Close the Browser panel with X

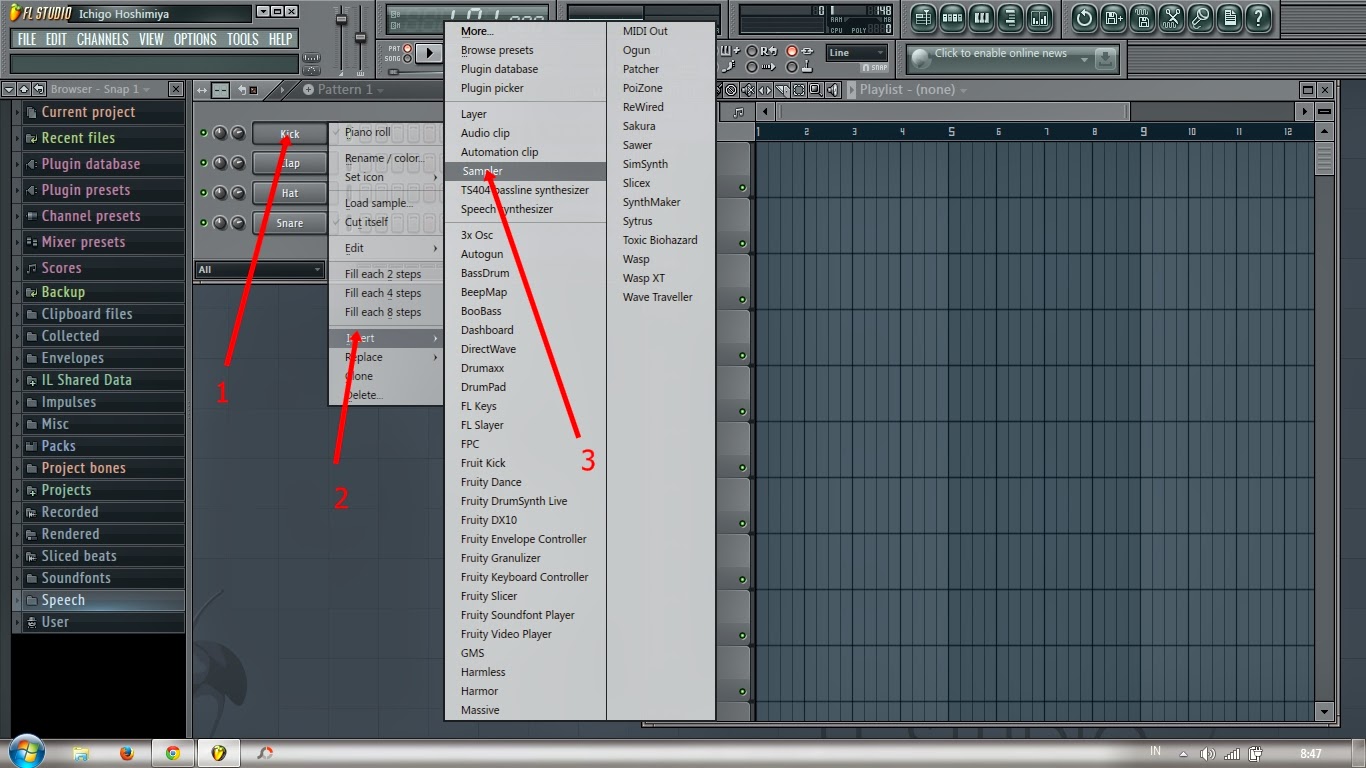click(176, 89)
